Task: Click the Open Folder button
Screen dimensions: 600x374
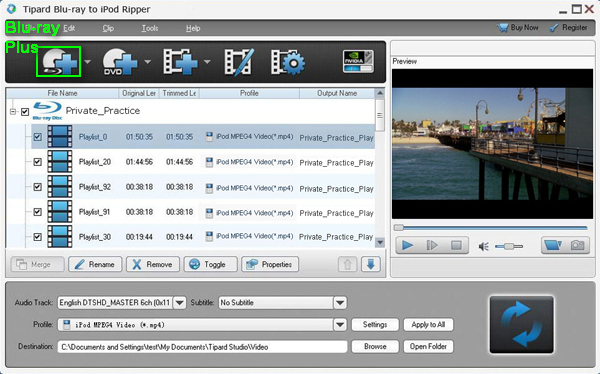Action: pyautogui.click(x=428, y=346)
